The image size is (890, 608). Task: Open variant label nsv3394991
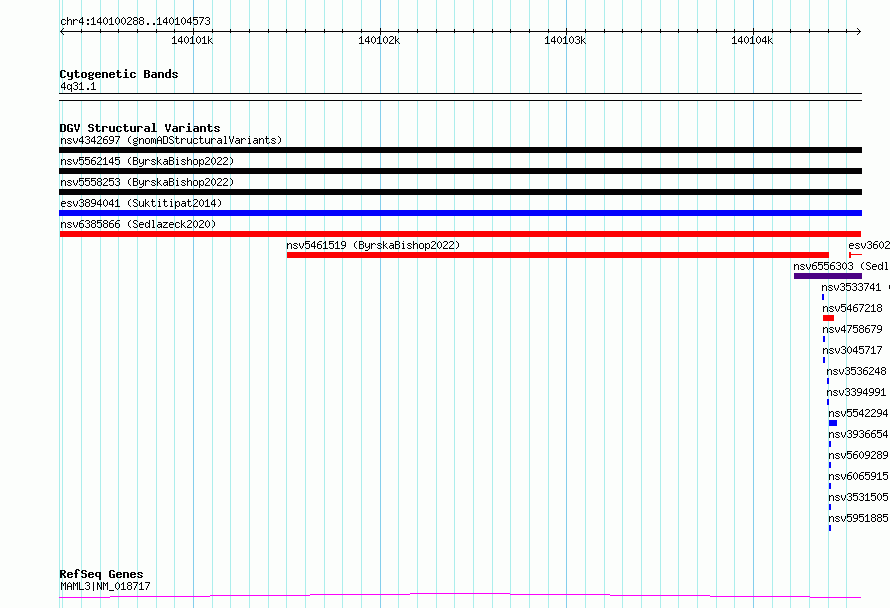pos(856,392)
